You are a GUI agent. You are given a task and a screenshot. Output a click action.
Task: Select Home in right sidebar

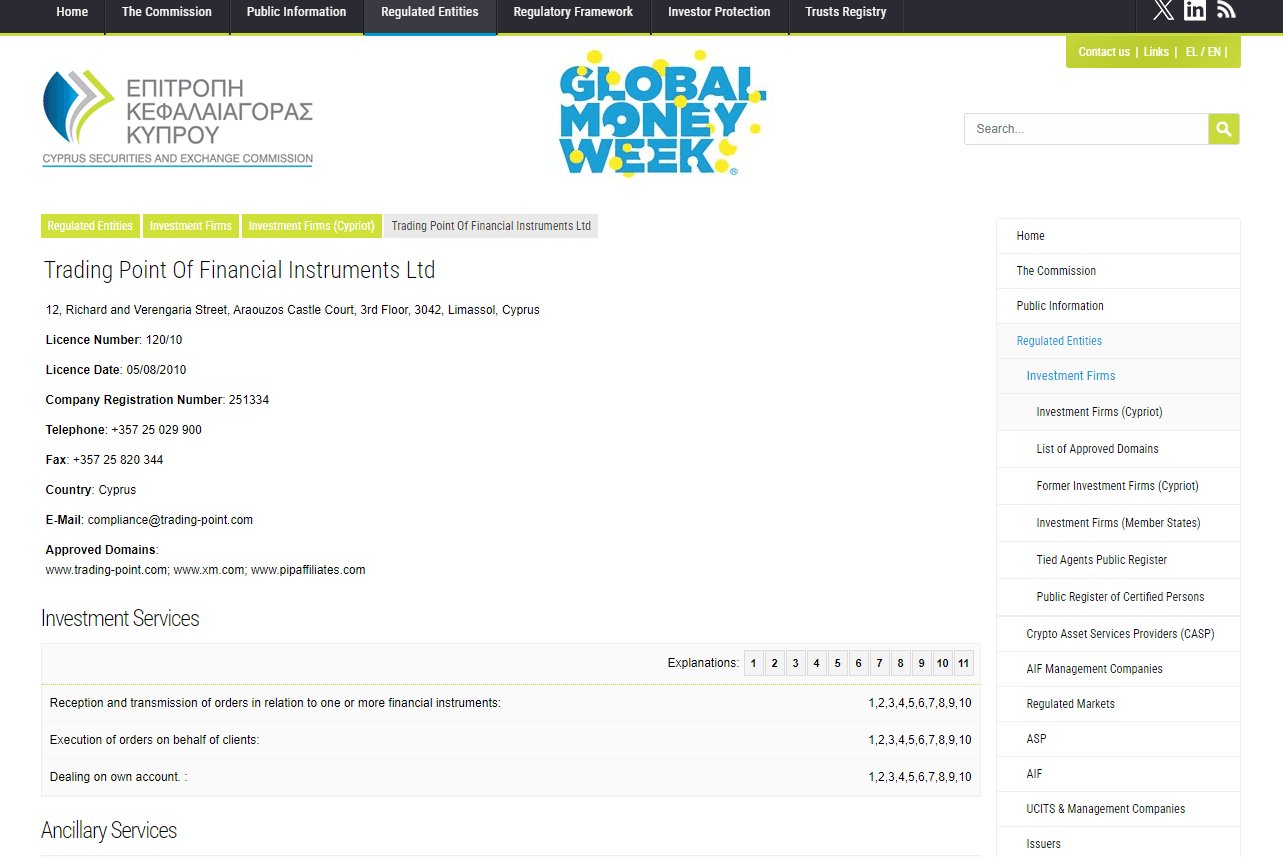pyautogui.click(x=1118, y=236)
